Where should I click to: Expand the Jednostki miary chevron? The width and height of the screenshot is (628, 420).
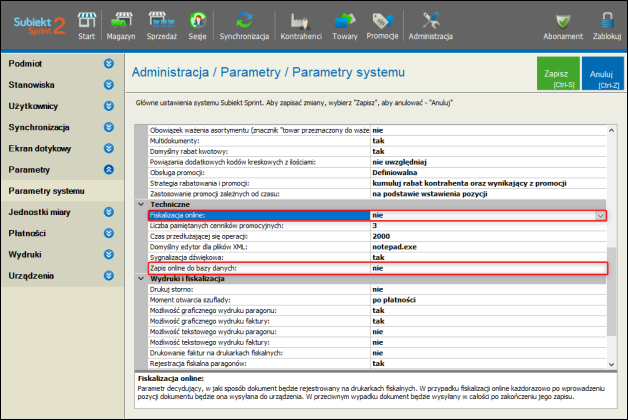tap(109, 212)
